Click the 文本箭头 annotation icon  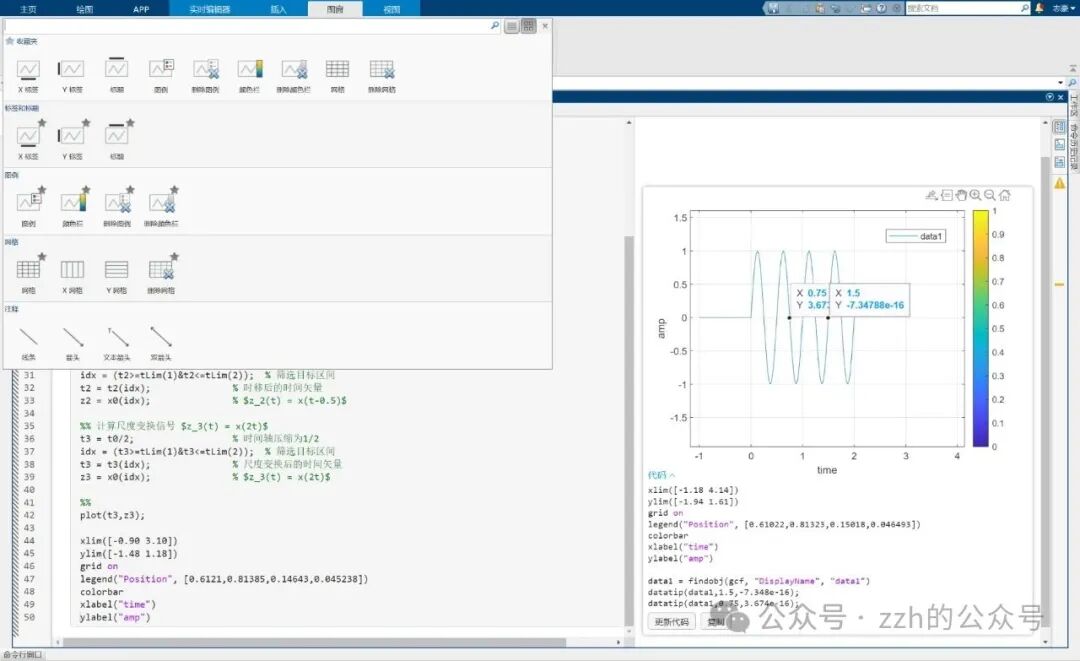click(120, 336)
